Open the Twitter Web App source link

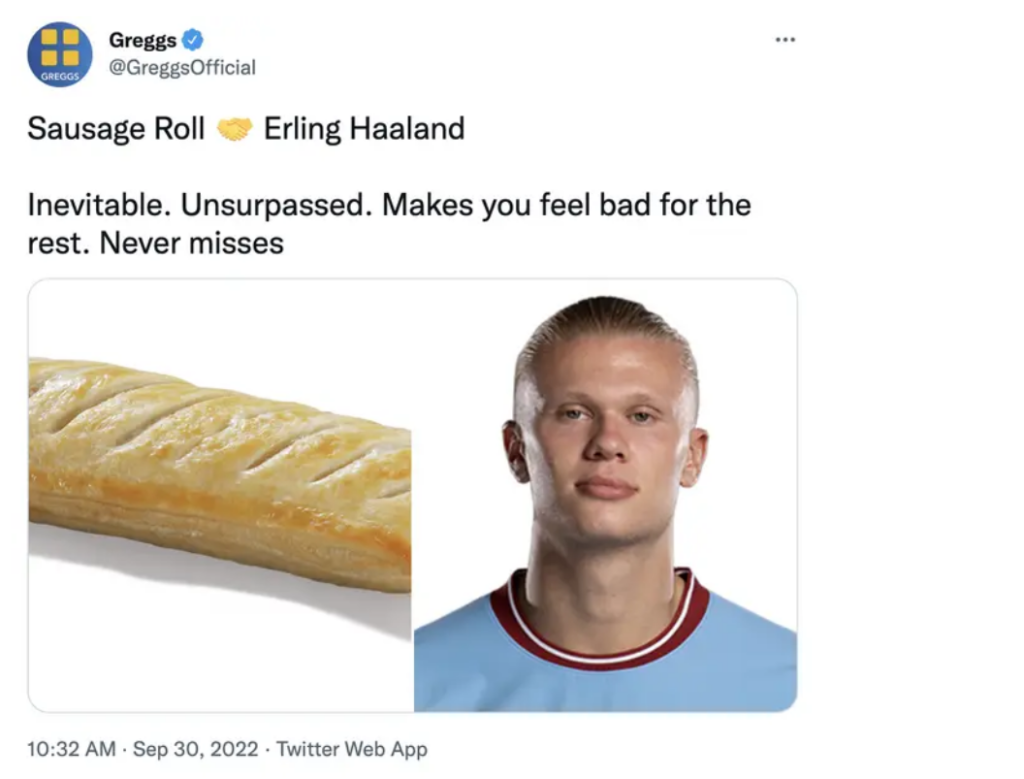352,749
